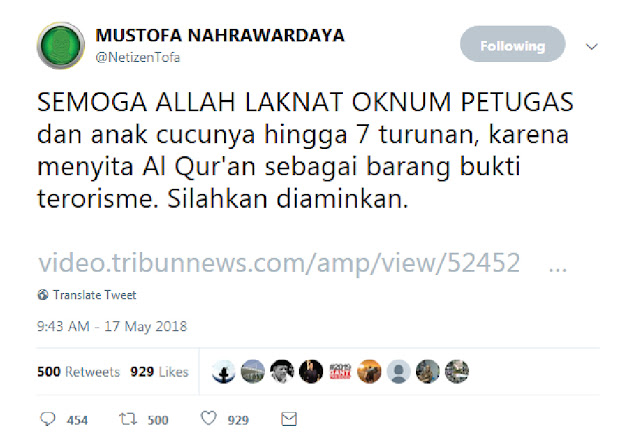Like the tweet with the heart icon
640x442 pixels.
[x=209, y=418]
